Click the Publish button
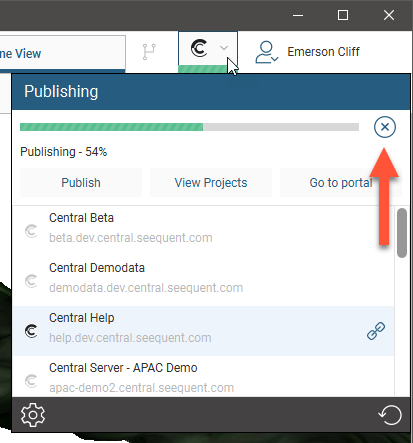 point(81,183)
